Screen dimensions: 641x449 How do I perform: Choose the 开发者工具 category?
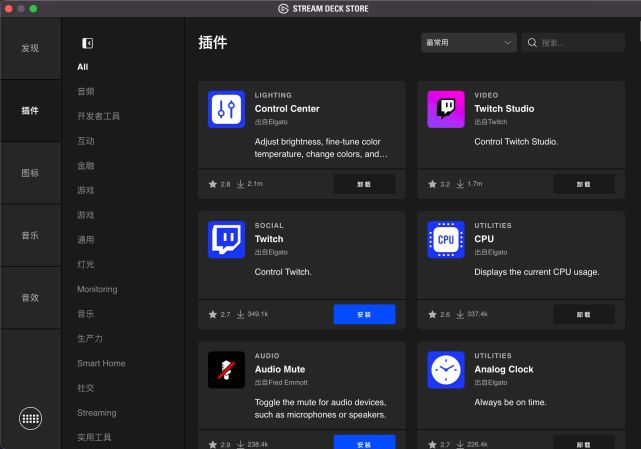99,116
